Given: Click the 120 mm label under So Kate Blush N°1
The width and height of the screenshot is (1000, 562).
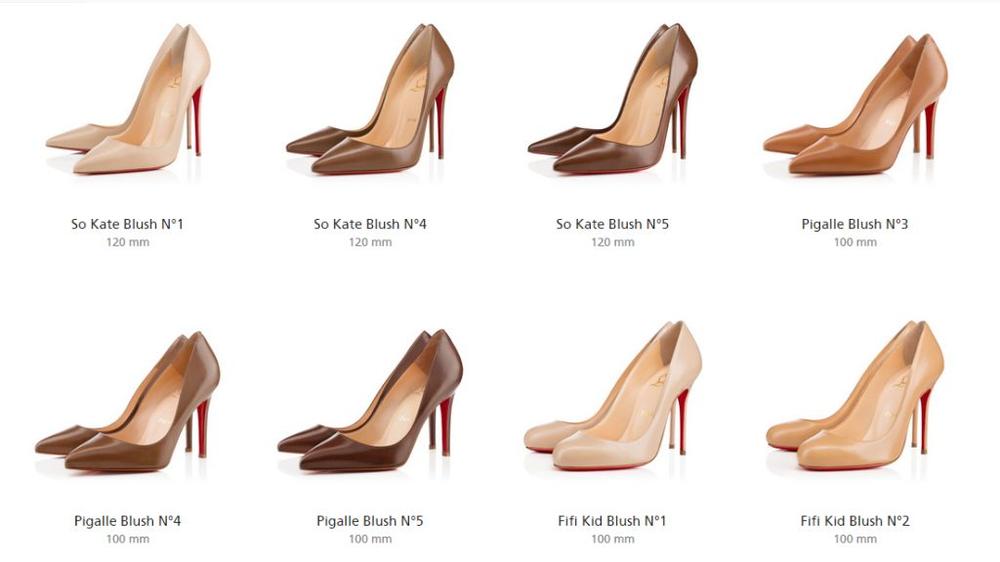Looking at the screenshot, I should pos(127,243).
